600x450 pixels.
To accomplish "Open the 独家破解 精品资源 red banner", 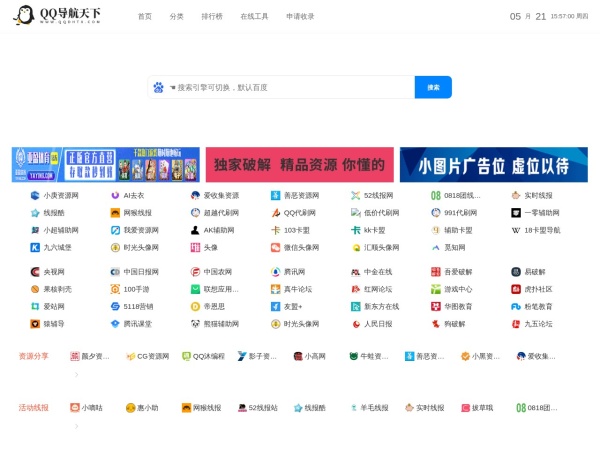I will tap(300, 165).
